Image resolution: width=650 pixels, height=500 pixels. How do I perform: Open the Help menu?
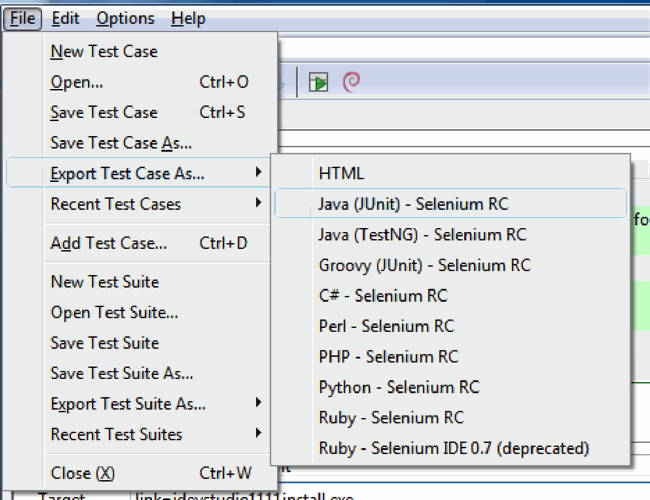188,18
